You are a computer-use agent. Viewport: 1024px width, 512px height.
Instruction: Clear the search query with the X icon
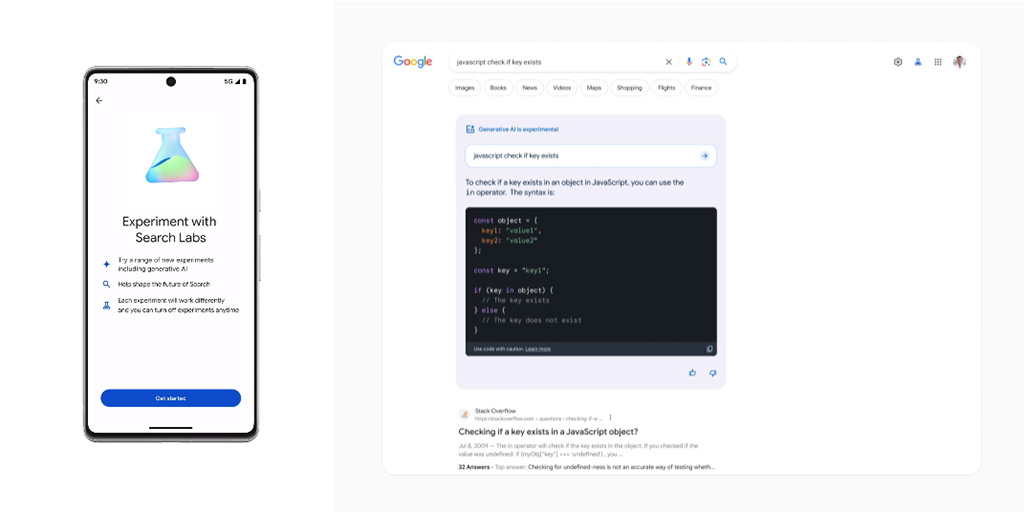coord(669,62)
